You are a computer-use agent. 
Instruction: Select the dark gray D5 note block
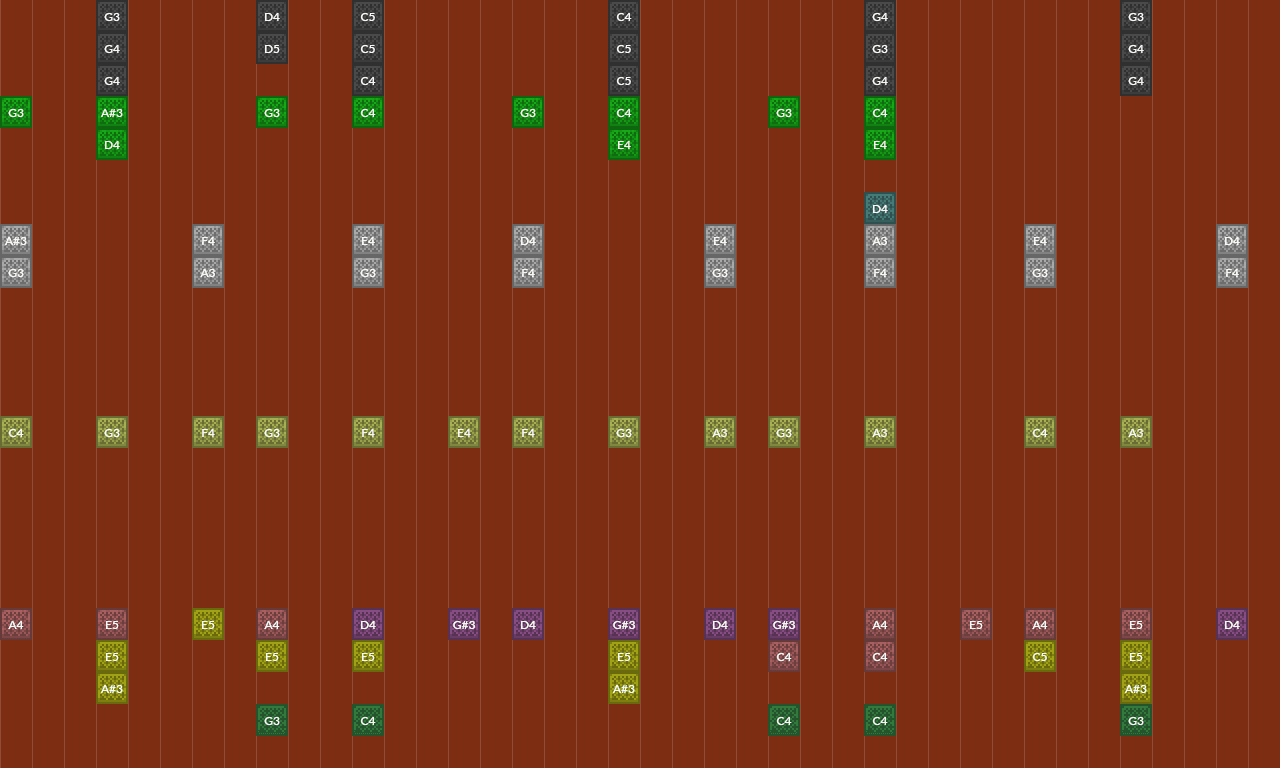272,49
